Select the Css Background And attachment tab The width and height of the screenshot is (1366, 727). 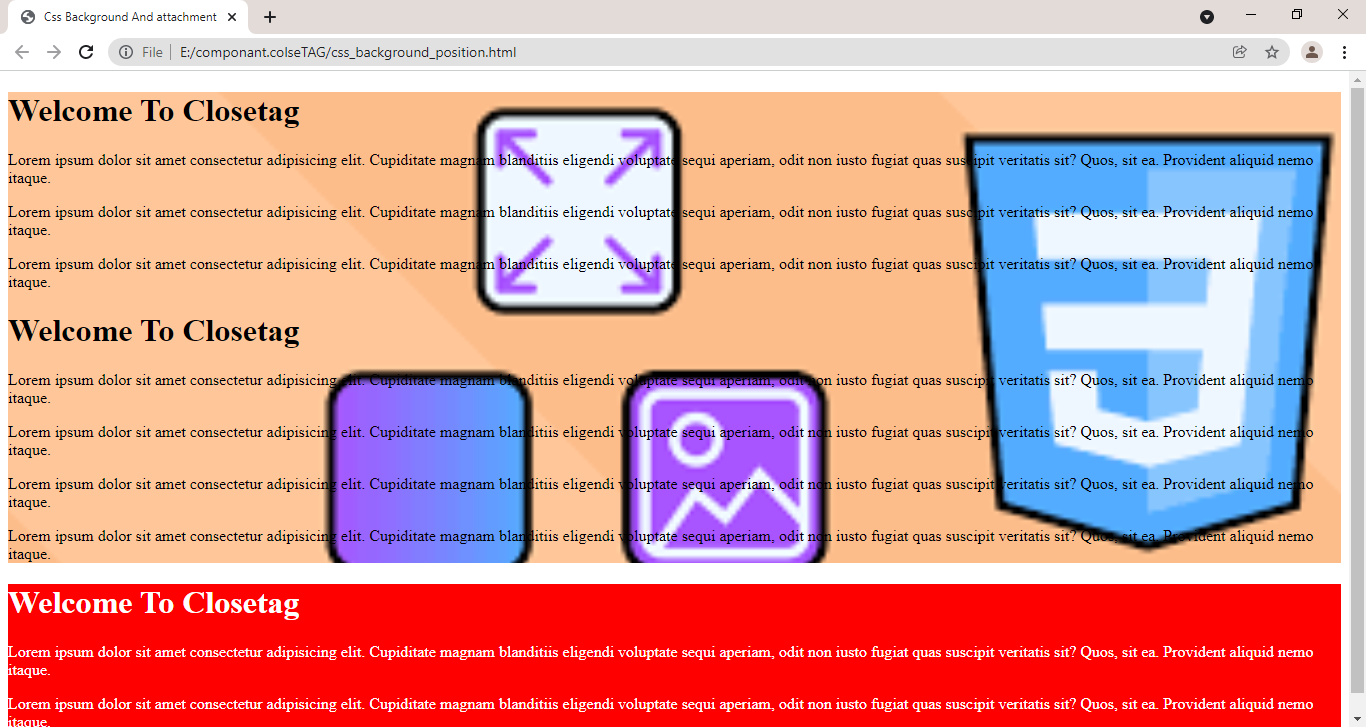click(x=128, y=17)
